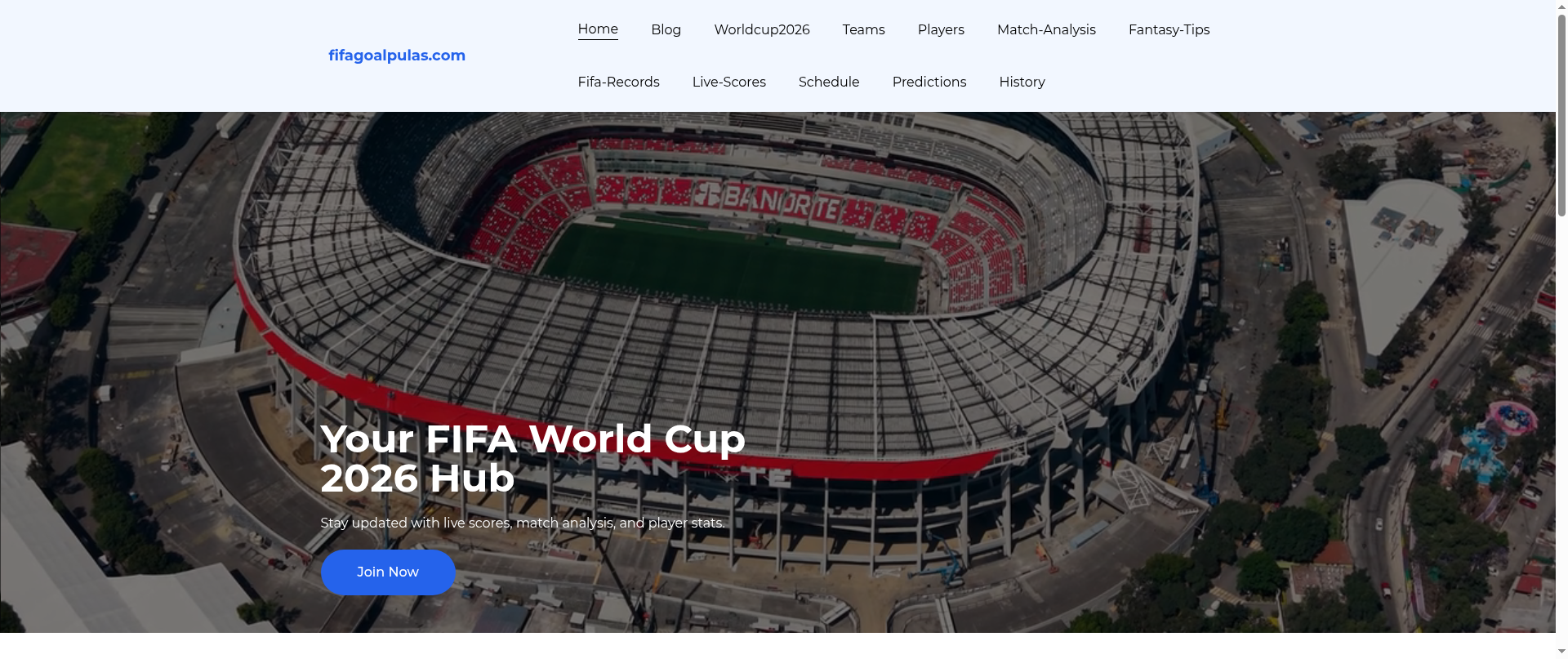Image resolution: width=1568 pixels, height=659 pixels.
Task: Open the Players page
Action: point(941,29)
